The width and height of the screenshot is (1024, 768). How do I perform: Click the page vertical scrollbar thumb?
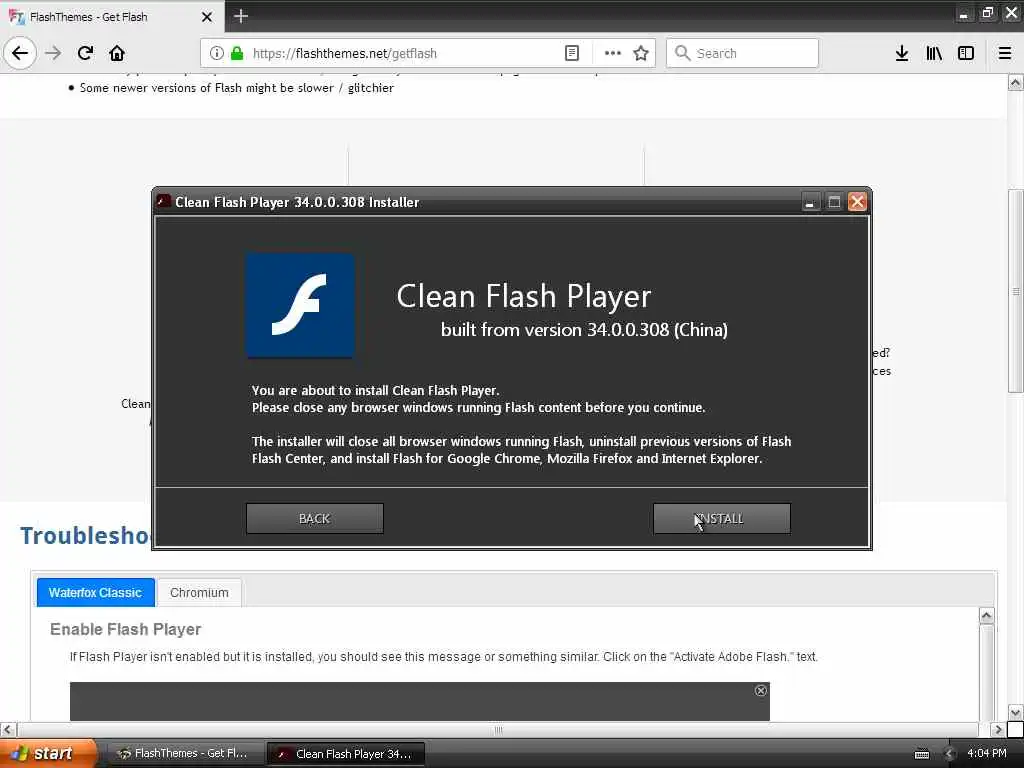click(x=1016, y=291)
